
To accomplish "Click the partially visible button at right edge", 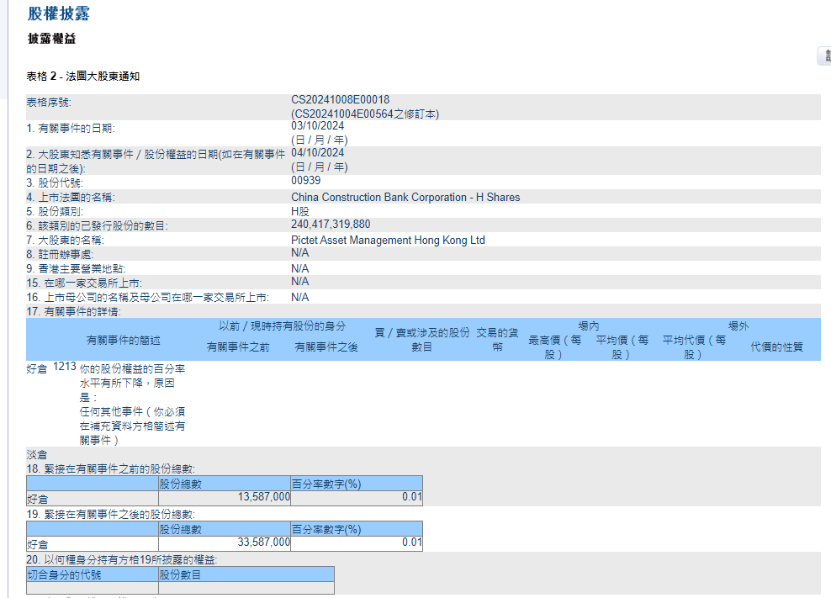I will (825, 58).
